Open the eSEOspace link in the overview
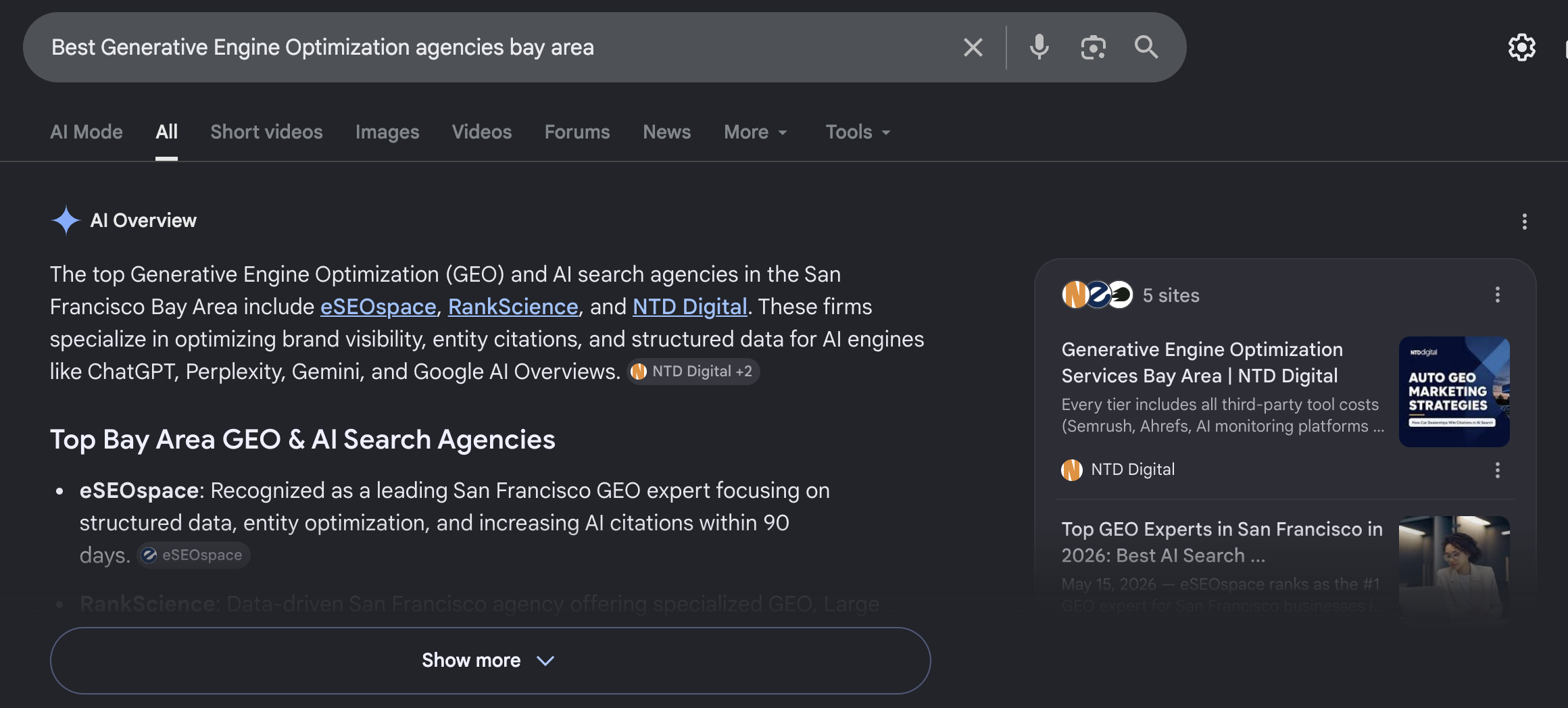The width and height of the screenshot is (1568, 708). (378, 307)
